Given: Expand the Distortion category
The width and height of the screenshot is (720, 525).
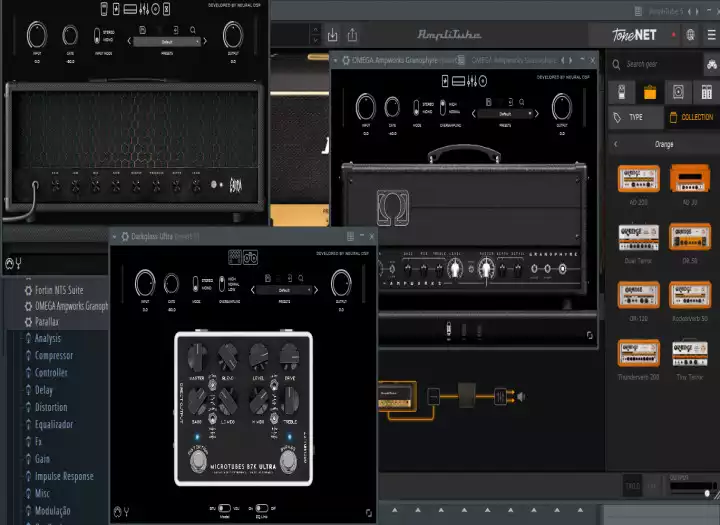Looking at the screenshot, I should coord(51,407).
